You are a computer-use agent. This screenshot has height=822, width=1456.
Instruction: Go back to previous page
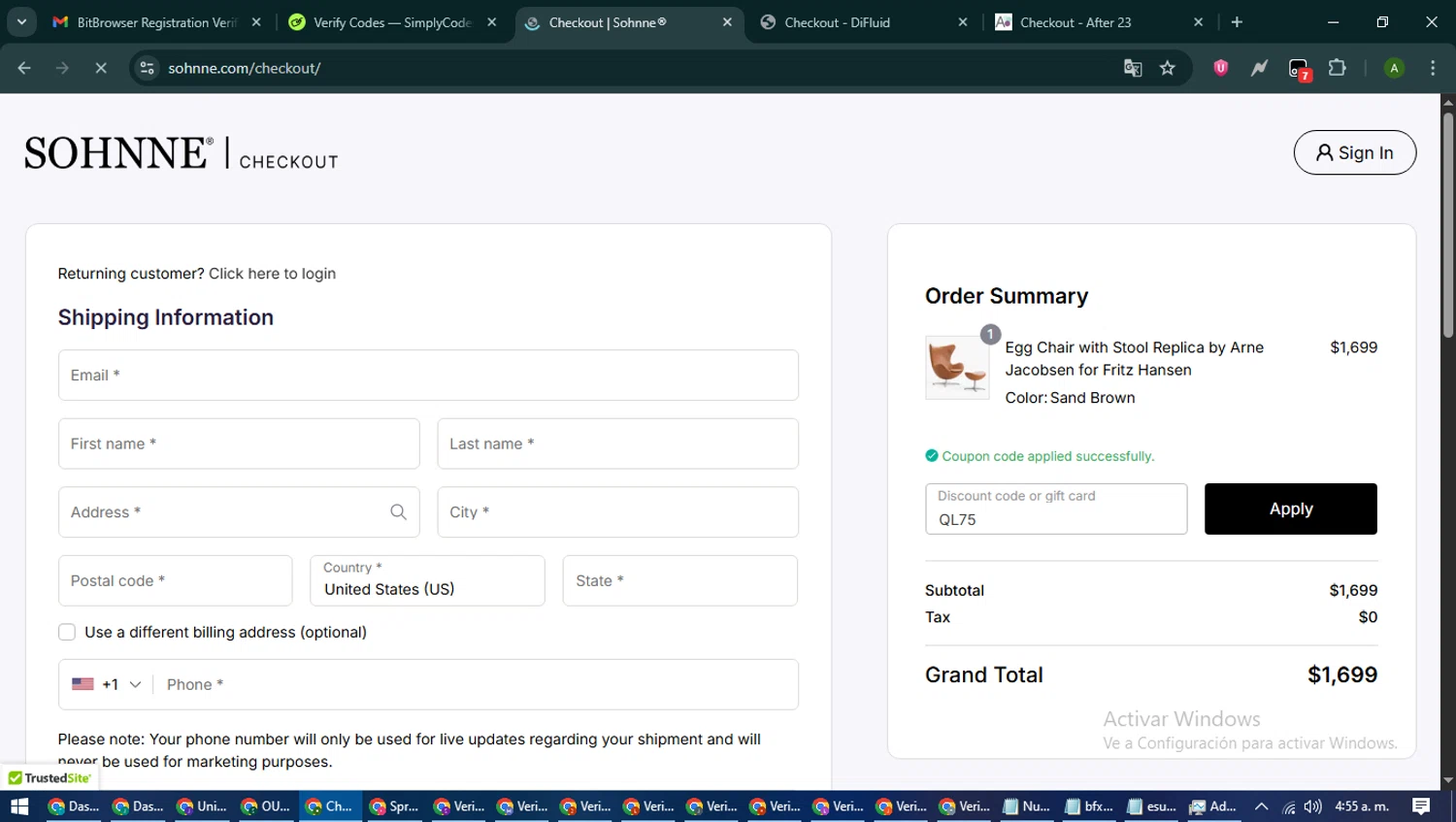point(24,68)
